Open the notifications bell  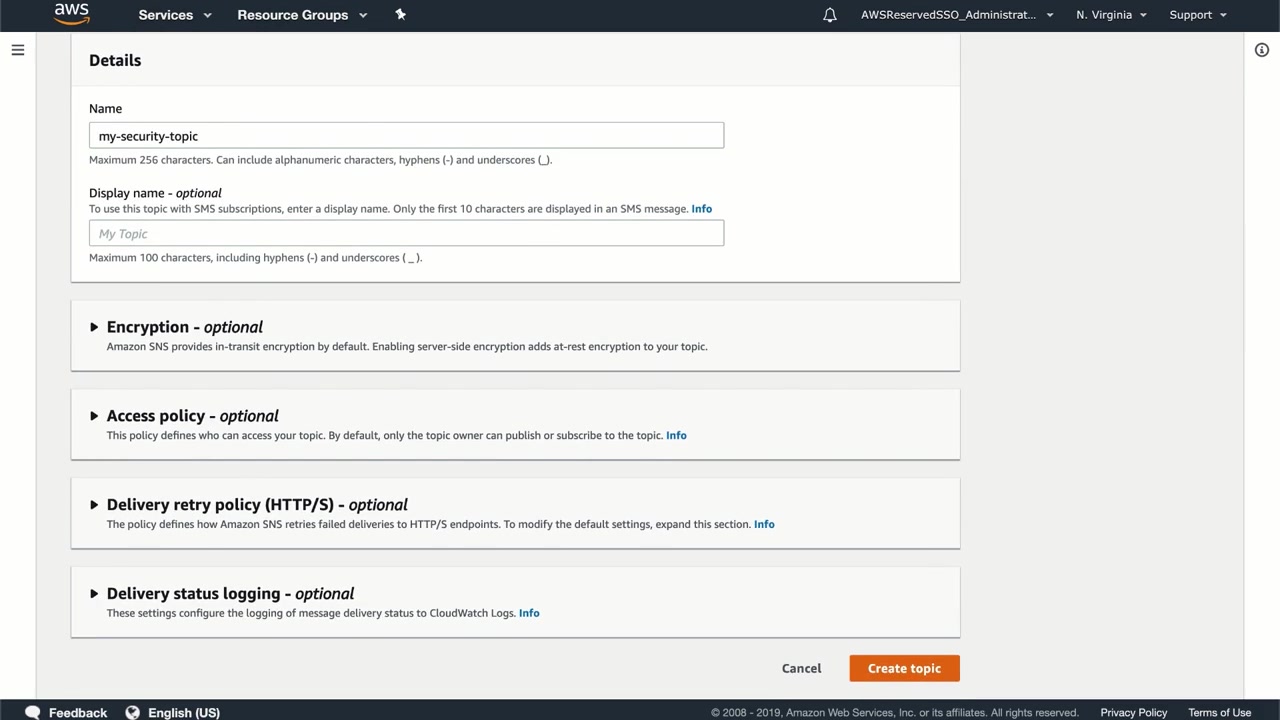point(830,15)
